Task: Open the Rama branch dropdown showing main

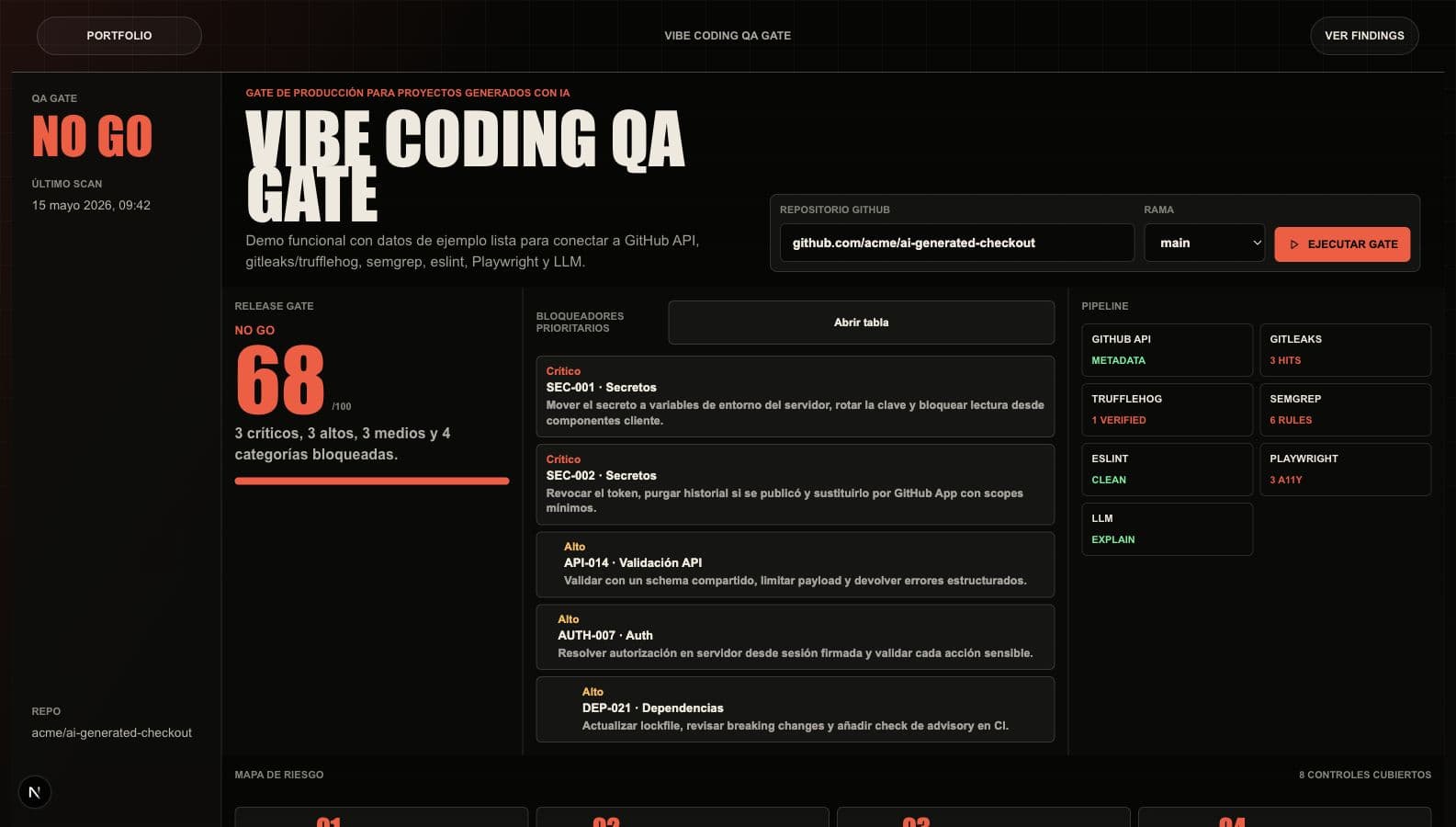Action: pos(1204,244)
